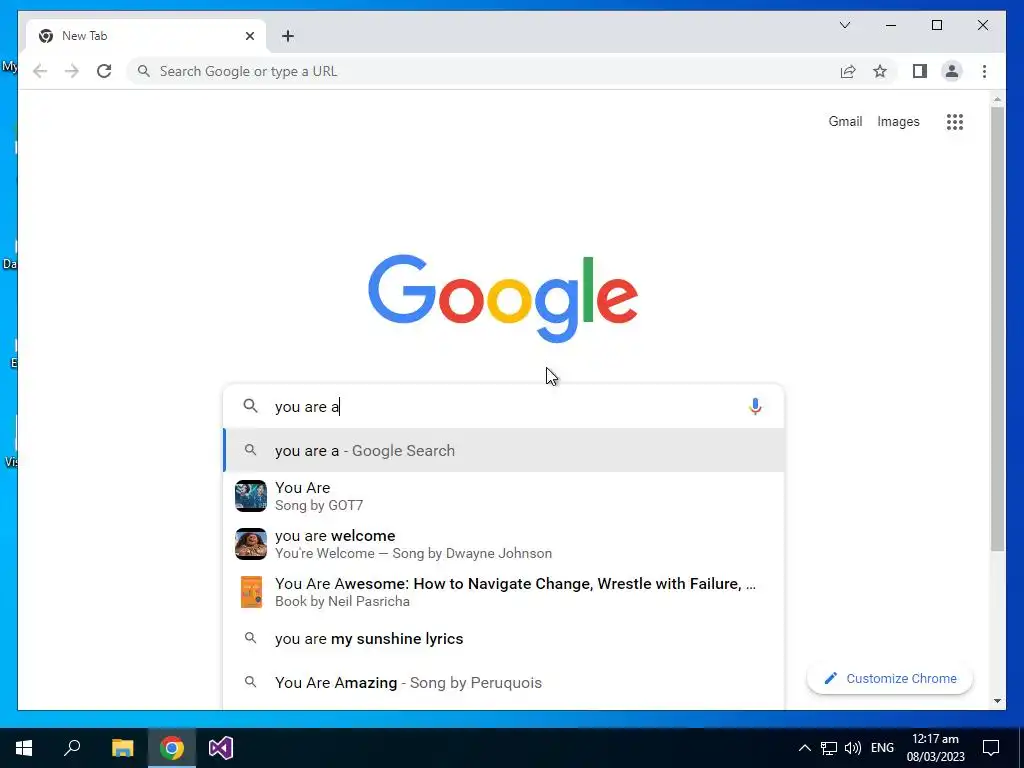Select 'You Are Awesome' book suggestion

click(x=504, y=592)
